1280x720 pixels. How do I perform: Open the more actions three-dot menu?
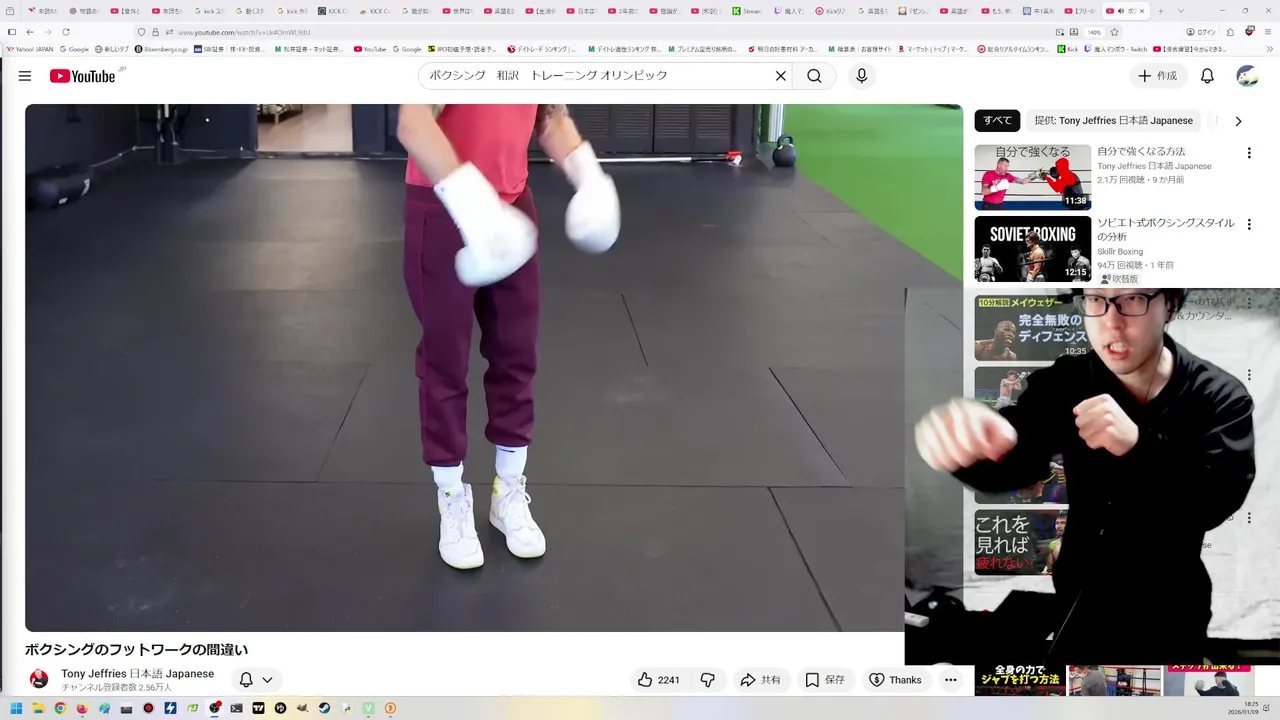[x=951, y=680]
